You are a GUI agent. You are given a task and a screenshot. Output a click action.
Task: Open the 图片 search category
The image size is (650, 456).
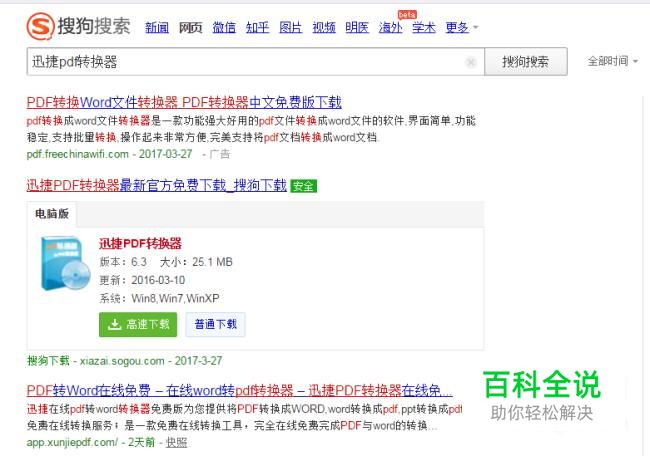tap(291, 28)
